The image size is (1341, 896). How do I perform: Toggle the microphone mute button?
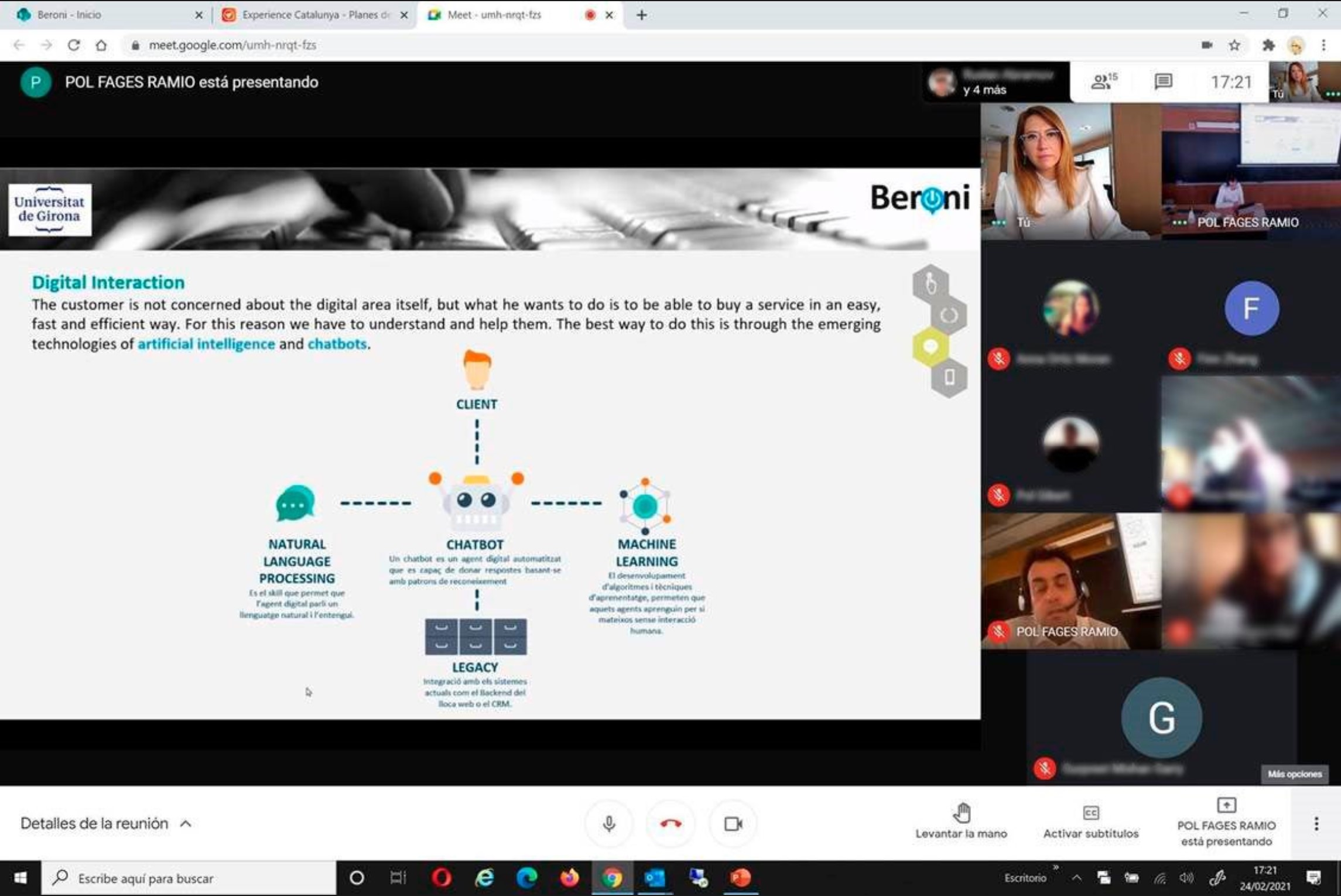pyautogui.click(x=609, y=824)
